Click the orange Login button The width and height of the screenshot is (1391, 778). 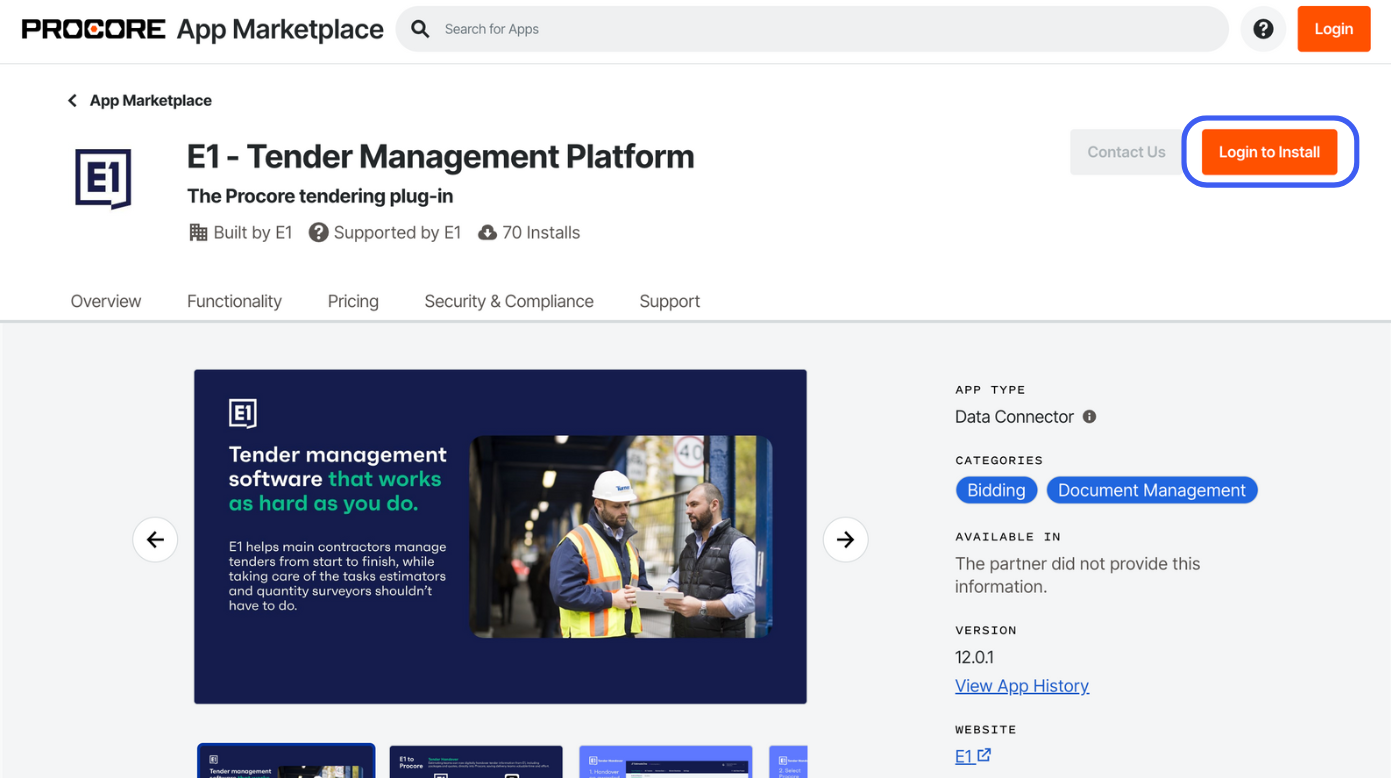[x=1333, y=29]
